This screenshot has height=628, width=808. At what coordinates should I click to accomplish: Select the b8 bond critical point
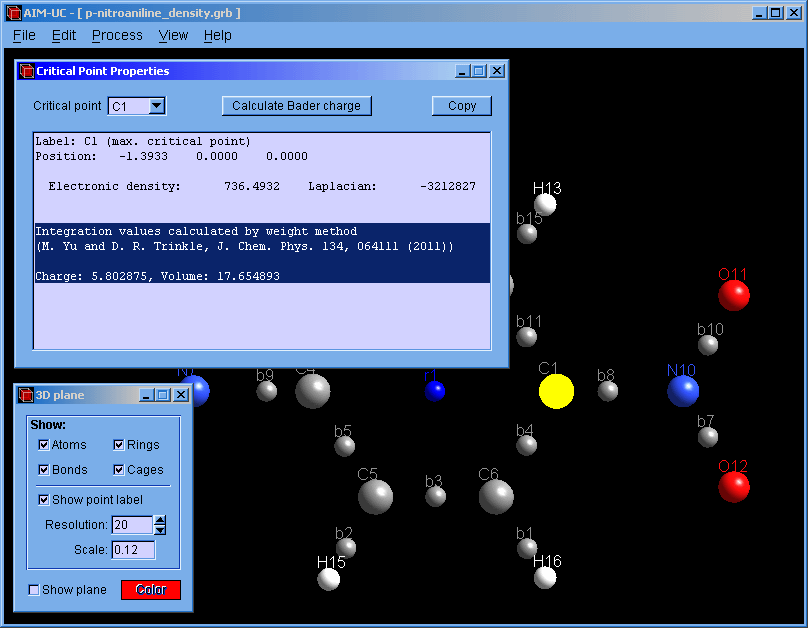[x=608, y=391]
